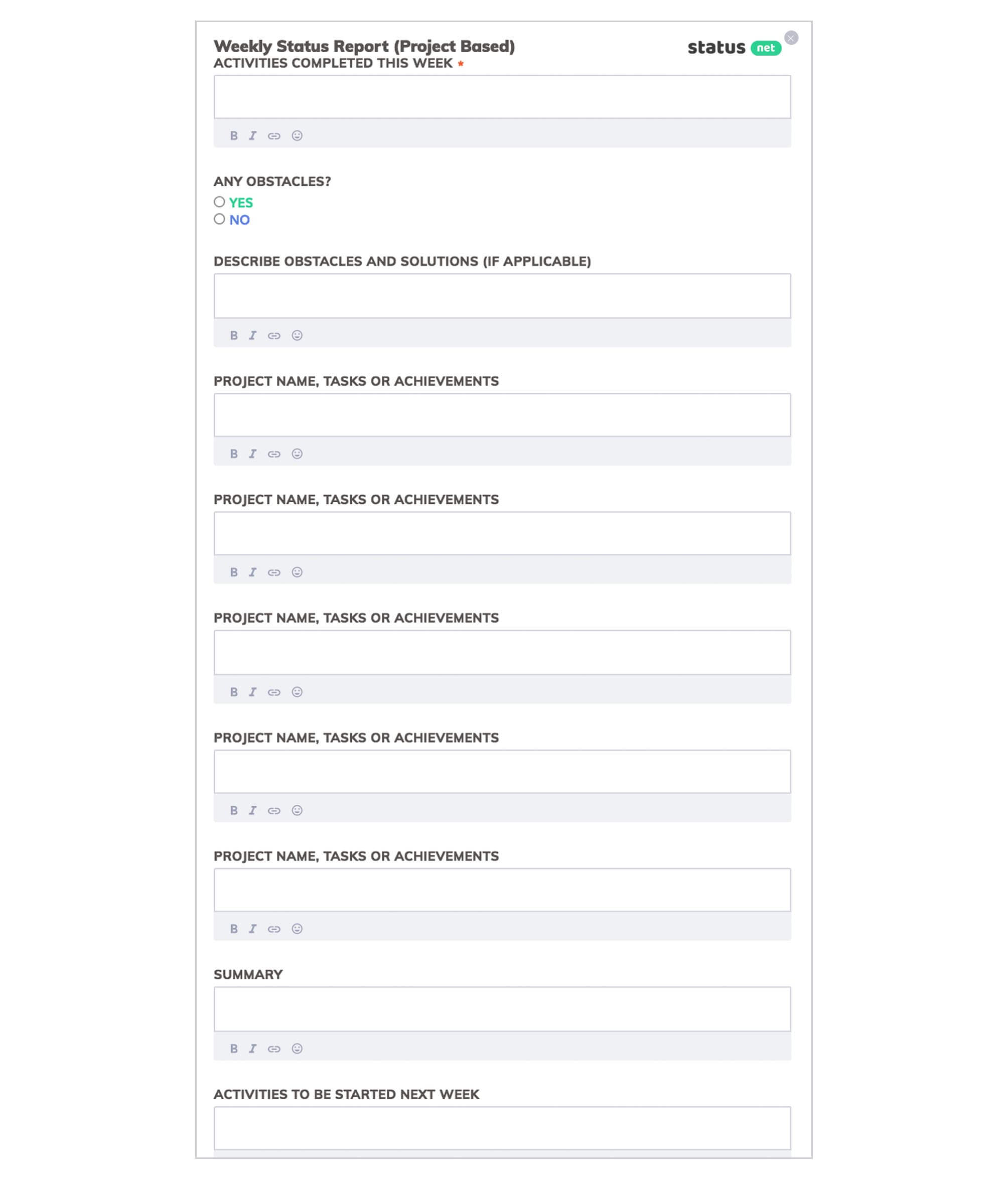Click the Bold icon in second Project field
The height and width of the screenshot is (1179, 1008).
coord(233,572)
